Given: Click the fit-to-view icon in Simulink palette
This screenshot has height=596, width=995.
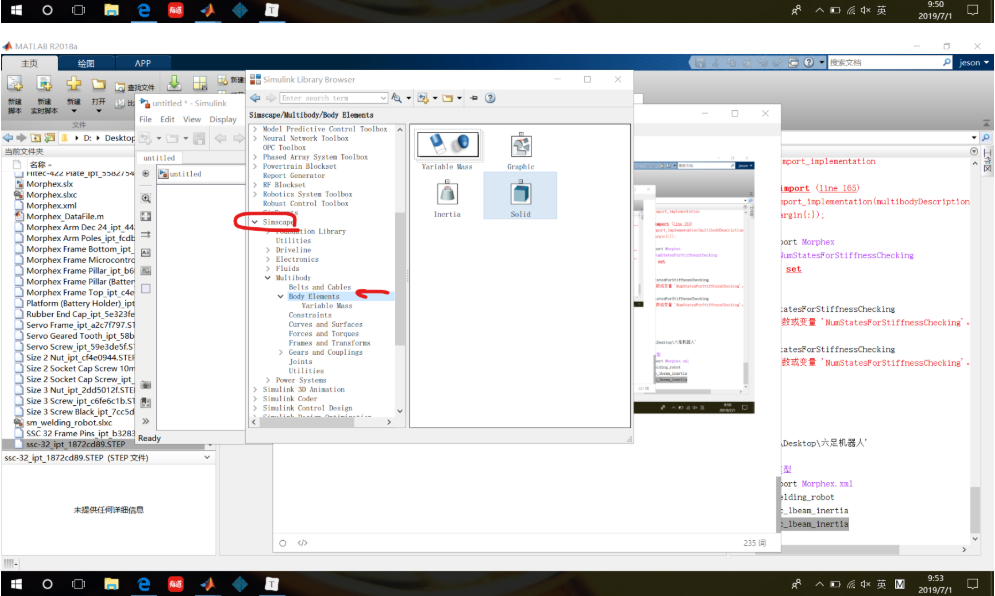Looking at the screenshot, I should pos(146,216).
